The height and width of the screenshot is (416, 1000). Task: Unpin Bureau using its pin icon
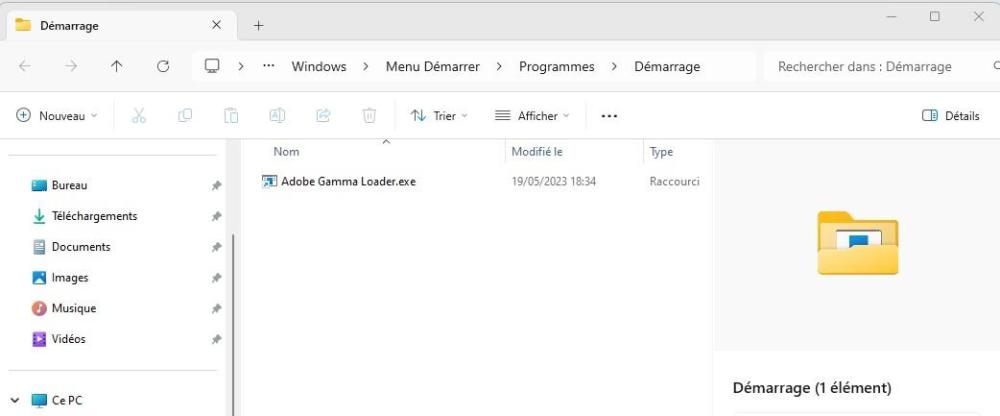(217, 186)
